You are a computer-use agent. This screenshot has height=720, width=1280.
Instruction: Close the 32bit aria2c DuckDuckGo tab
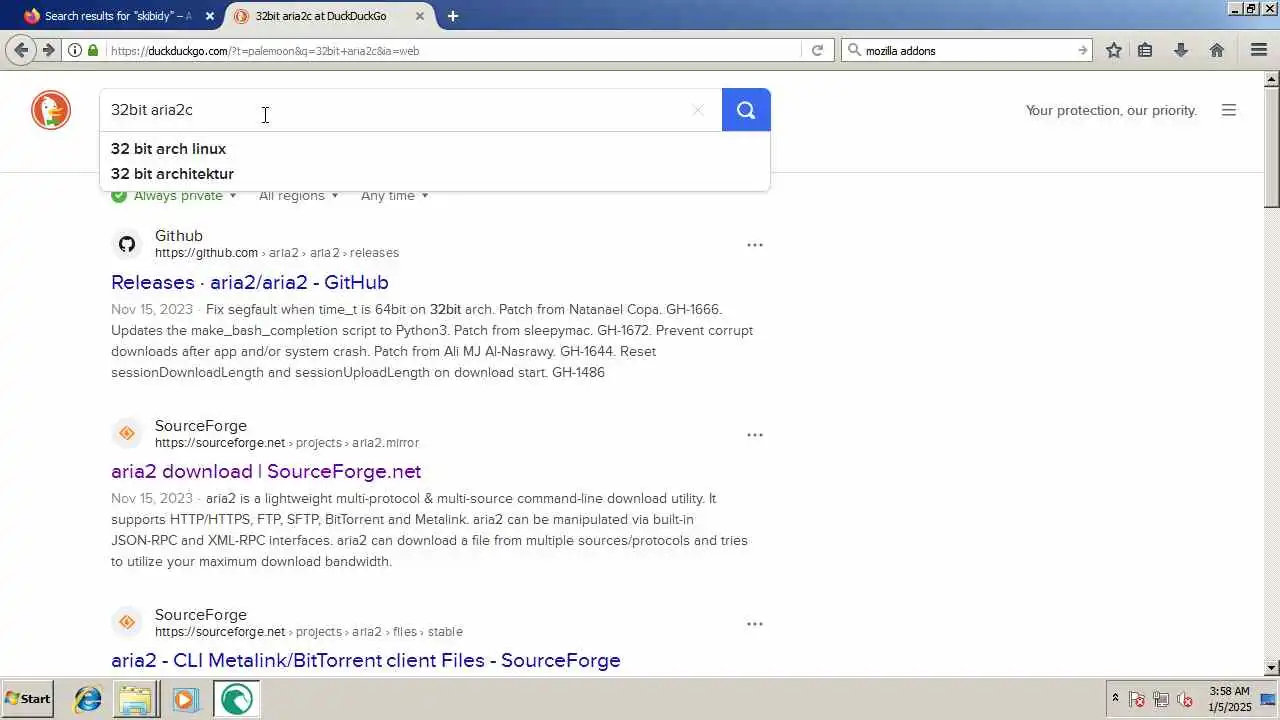click(x=420, y=16)
